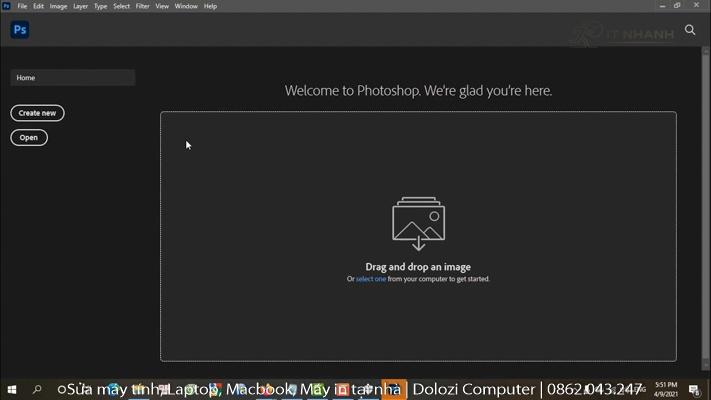Open the File menu
This screenshot has height=400, width=711.
coord(22,6)
